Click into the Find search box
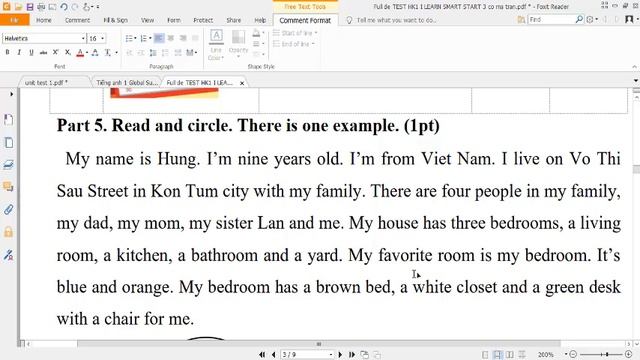The width and height of the screenshot is (640, 360). tap(551, 20)
